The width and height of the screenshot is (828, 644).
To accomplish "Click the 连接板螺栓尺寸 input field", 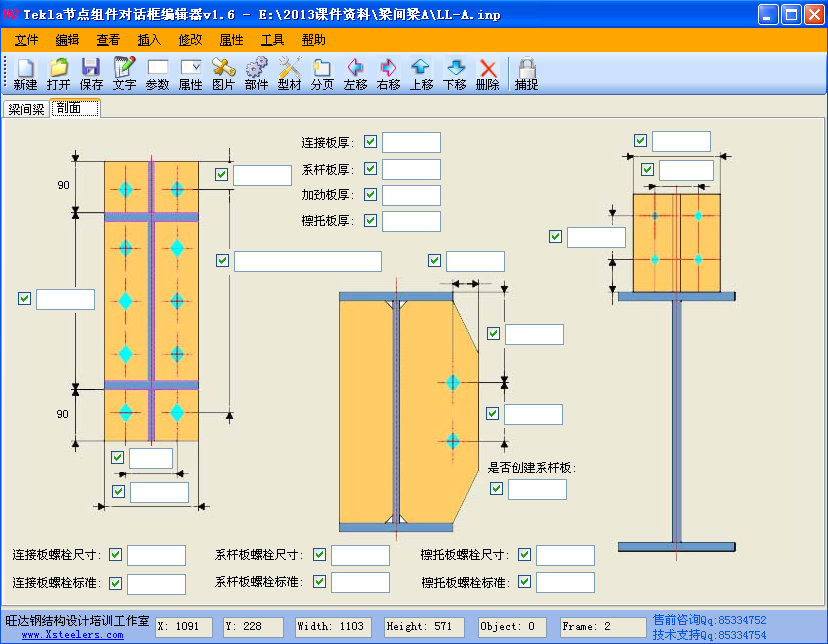I will click(156, 555).
